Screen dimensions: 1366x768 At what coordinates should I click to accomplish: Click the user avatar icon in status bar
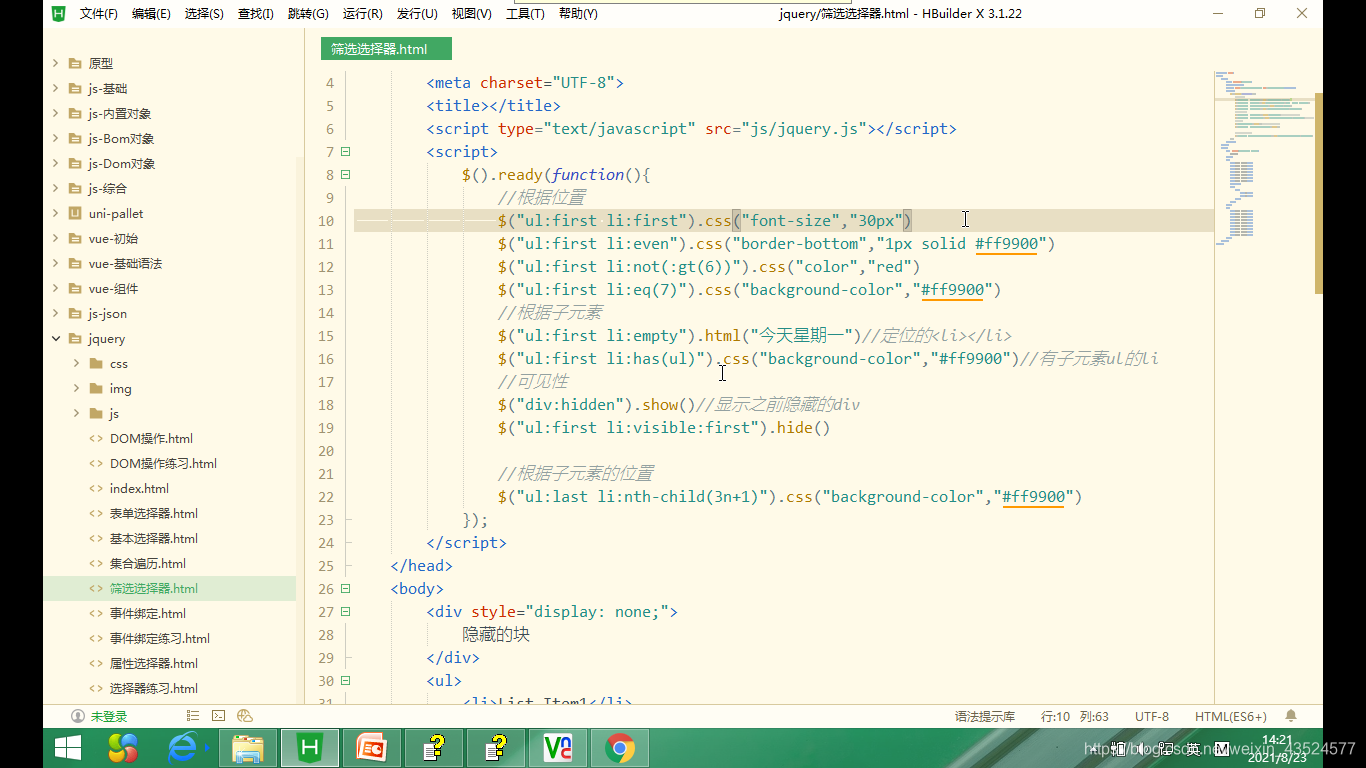pos(78,716)
